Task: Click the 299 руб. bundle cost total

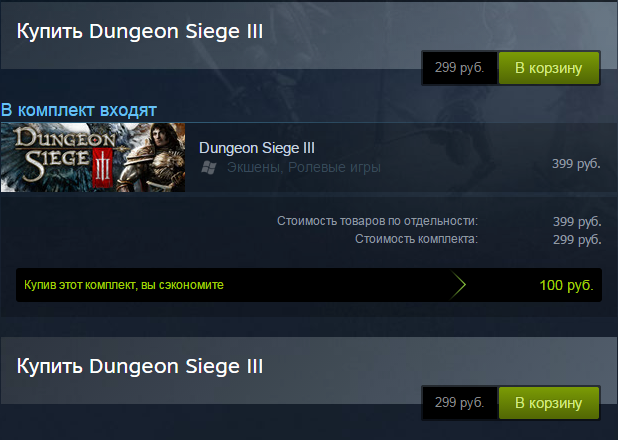Action: click(577, 240)
